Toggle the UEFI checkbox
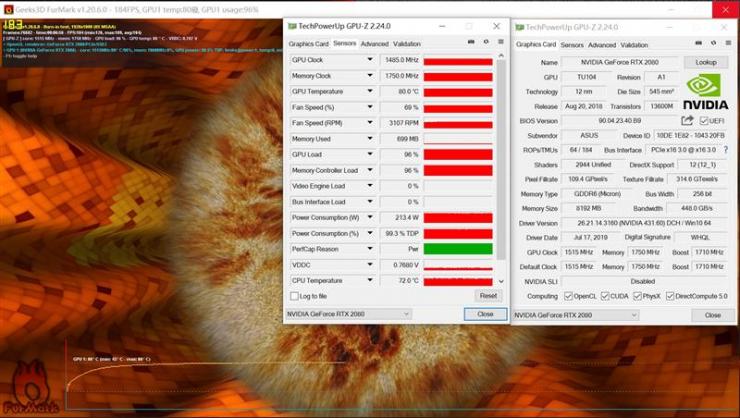 pos(704,121)
